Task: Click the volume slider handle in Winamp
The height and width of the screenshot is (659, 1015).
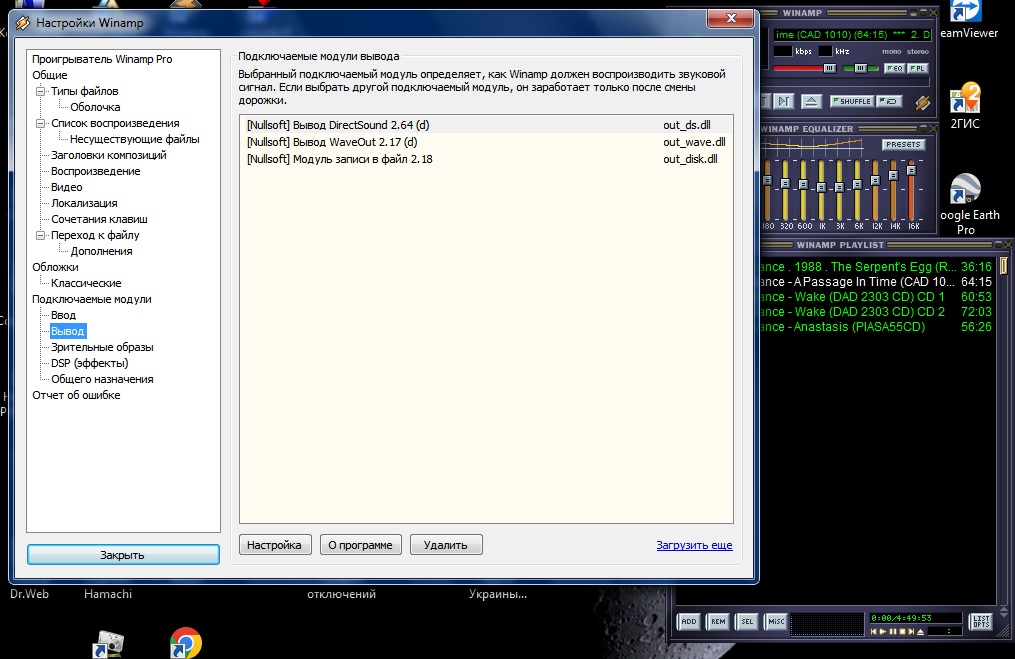Action: (x=830, y=68)
